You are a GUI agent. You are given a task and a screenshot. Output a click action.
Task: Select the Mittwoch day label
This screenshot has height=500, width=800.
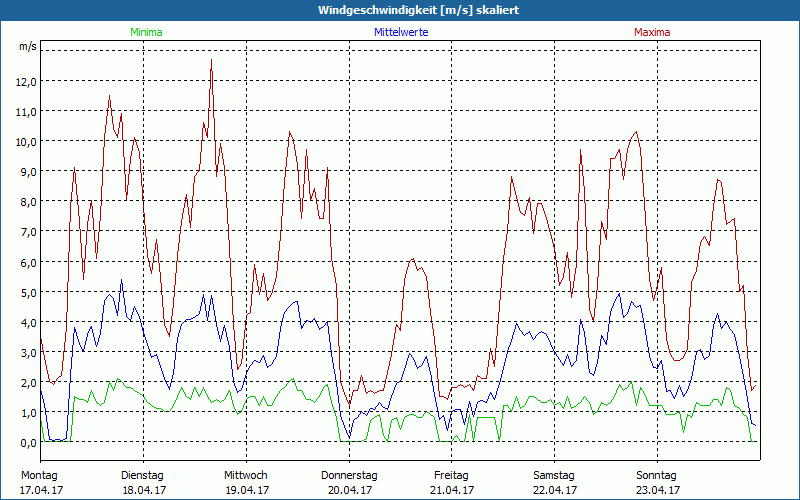(x=245, y=475)
